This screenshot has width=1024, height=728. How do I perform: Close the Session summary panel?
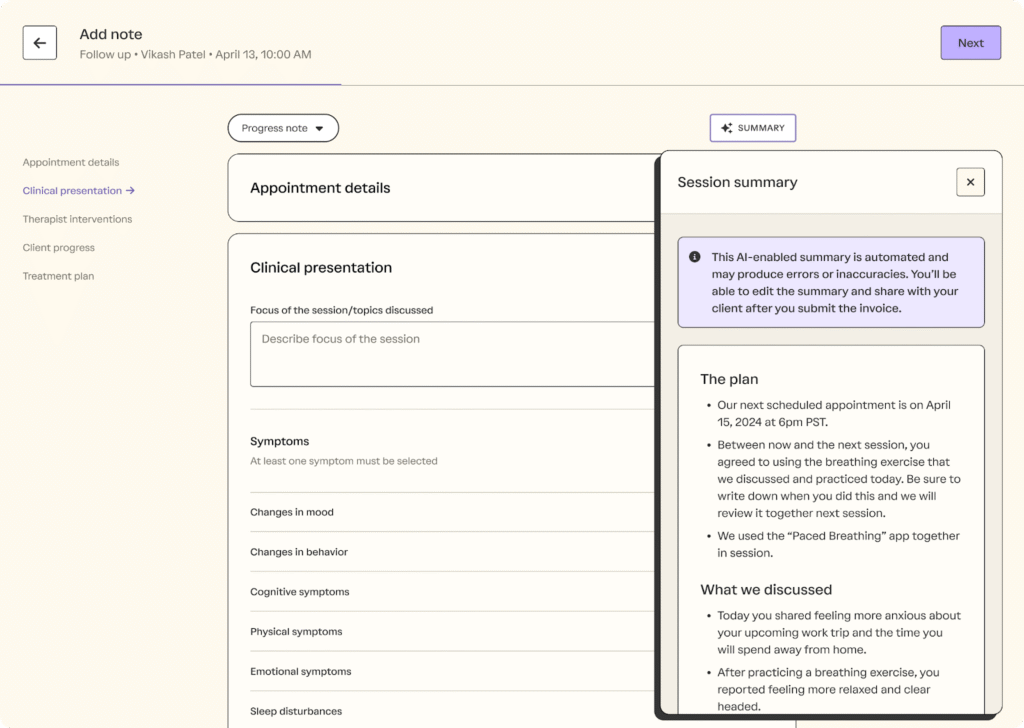coord(969,182)
